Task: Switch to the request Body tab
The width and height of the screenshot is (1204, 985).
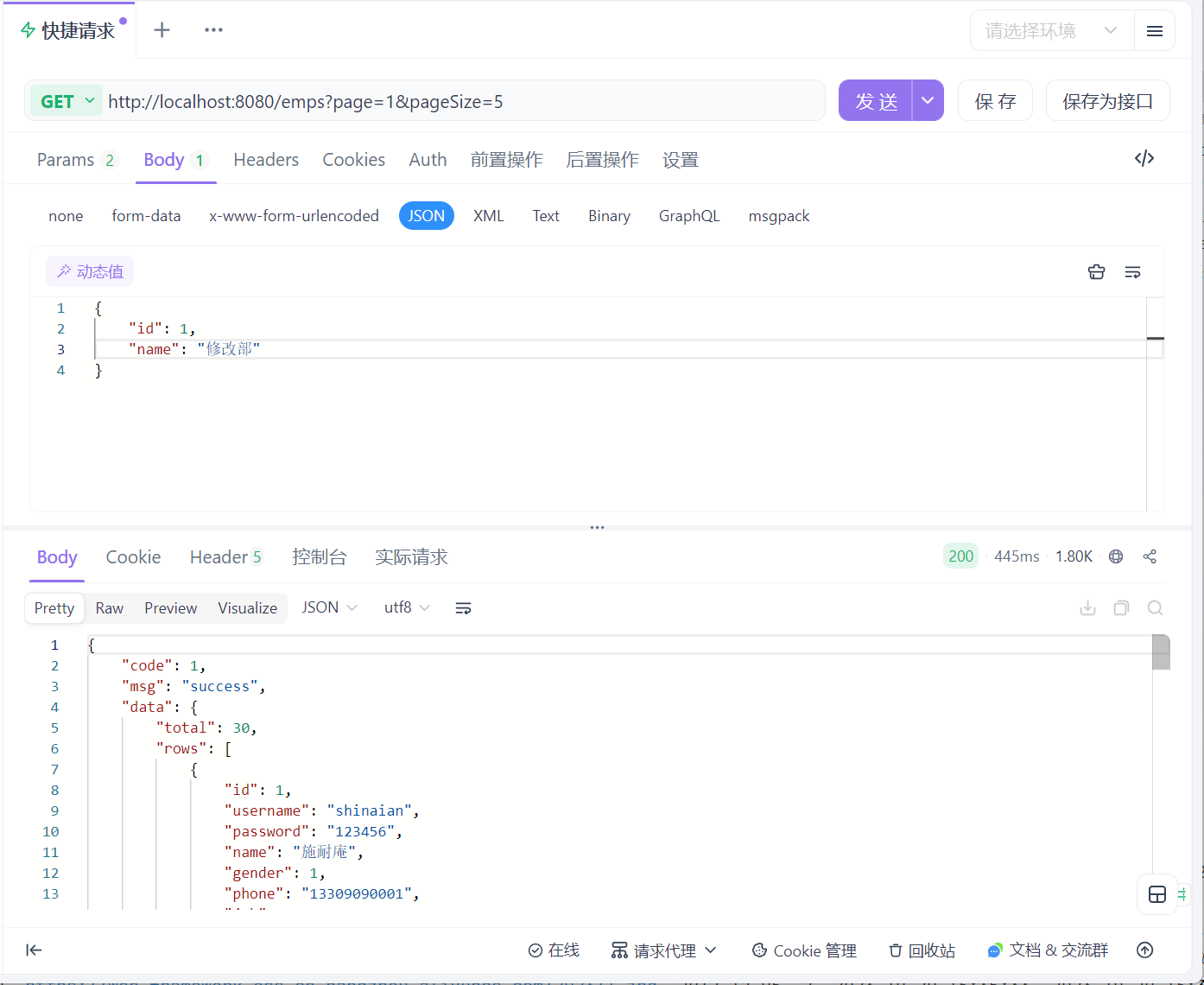Action: point(175,160)
